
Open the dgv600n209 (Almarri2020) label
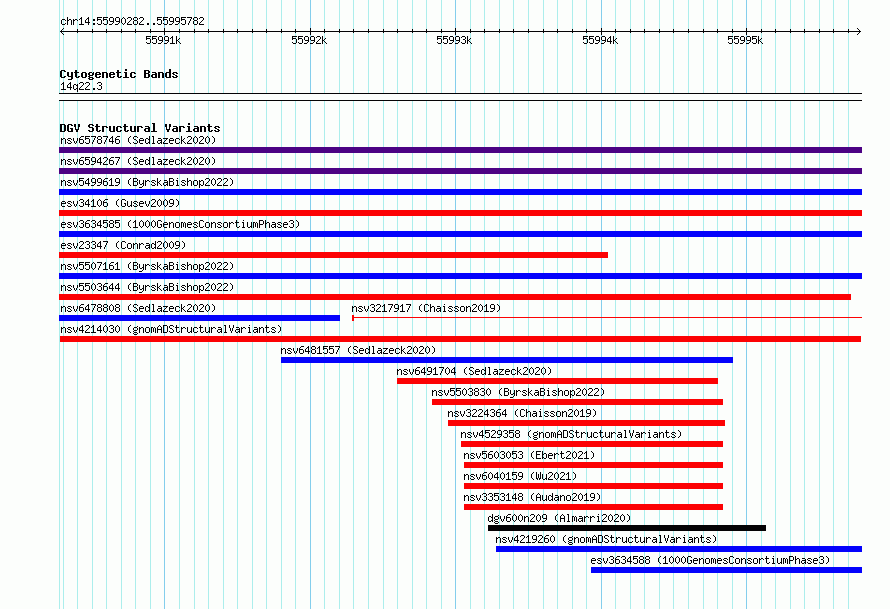559,518
